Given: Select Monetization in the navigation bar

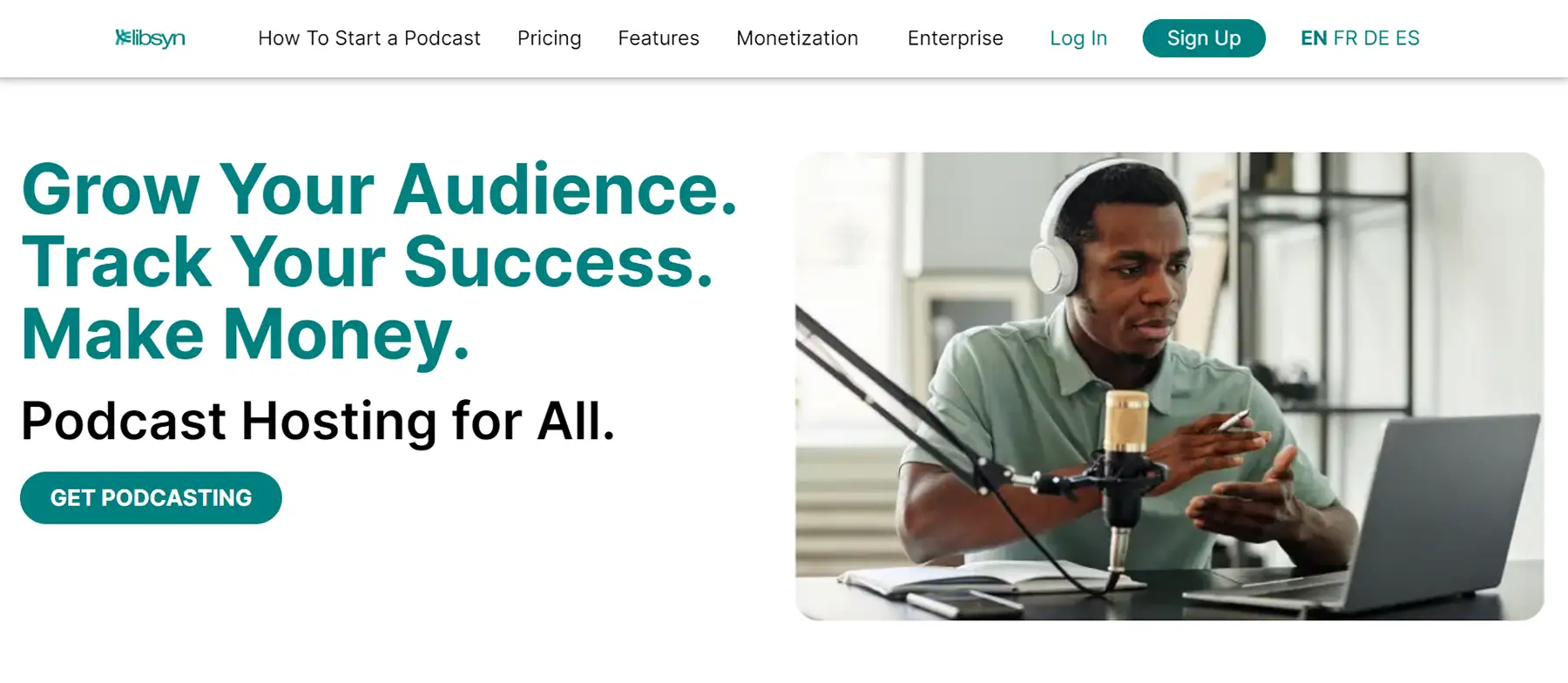Looking at the screenshot, I should pos(797,38).
